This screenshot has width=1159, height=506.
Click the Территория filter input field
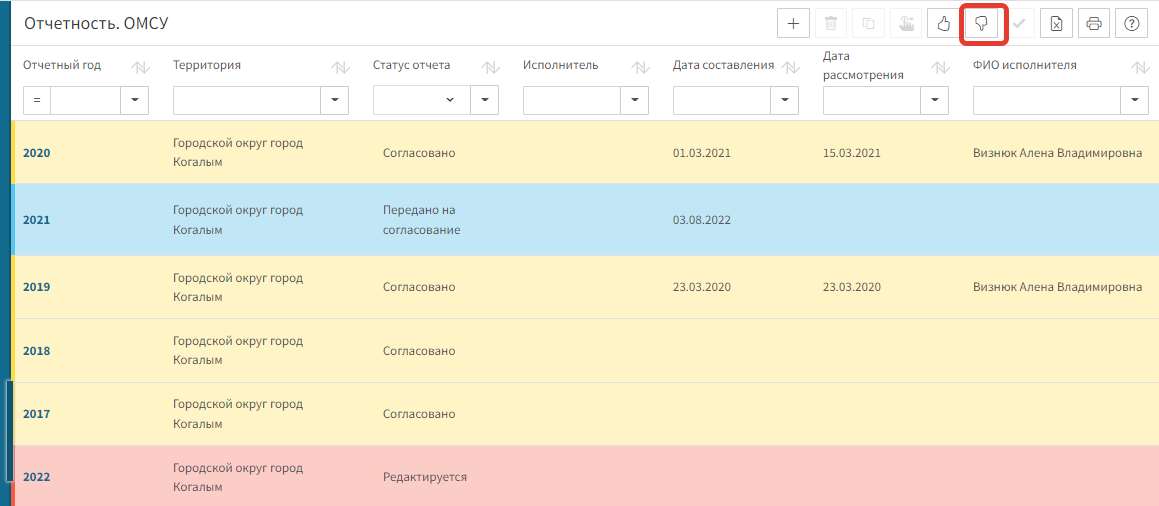point(247,100)
